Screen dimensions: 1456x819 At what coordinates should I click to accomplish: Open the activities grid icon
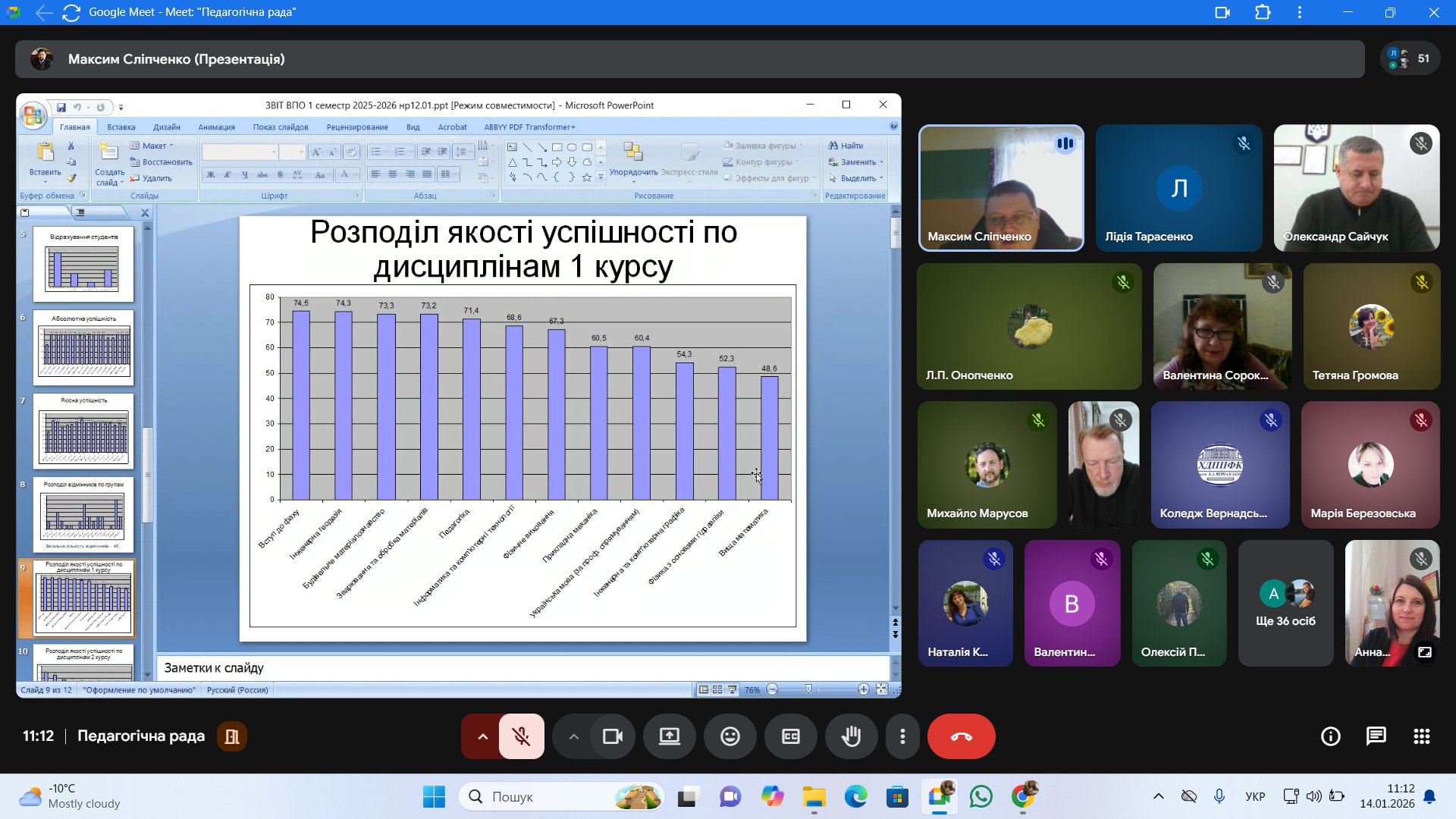point(1421,736)
